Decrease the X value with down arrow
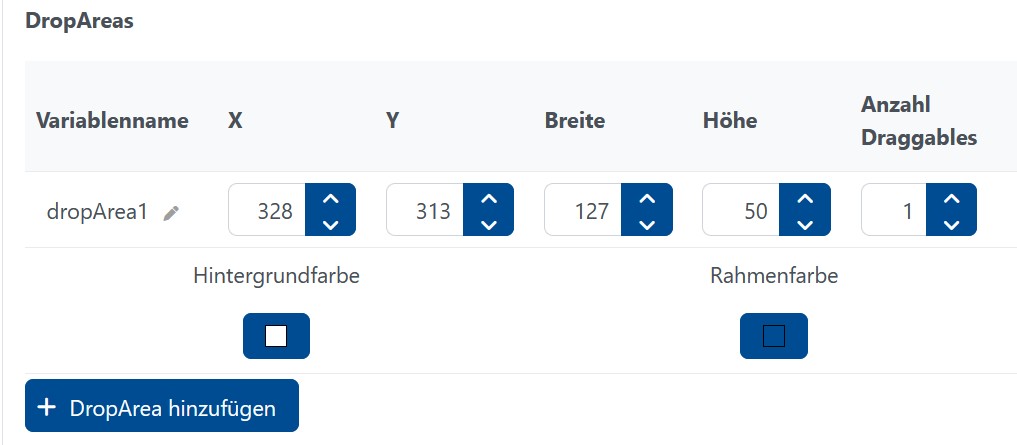 pyautogui.click(x=330, y=224)
